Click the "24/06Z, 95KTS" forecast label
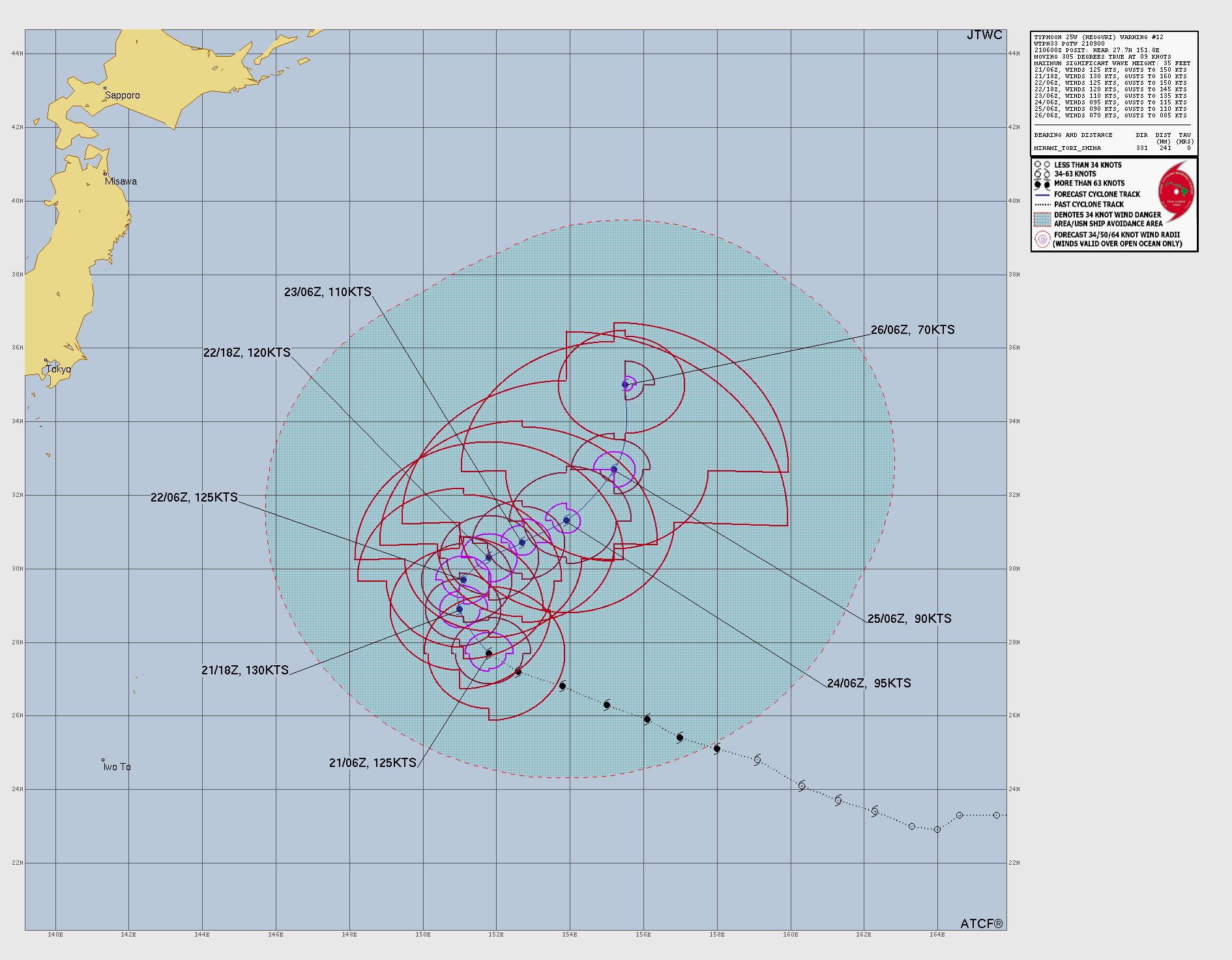 [868, 683]
